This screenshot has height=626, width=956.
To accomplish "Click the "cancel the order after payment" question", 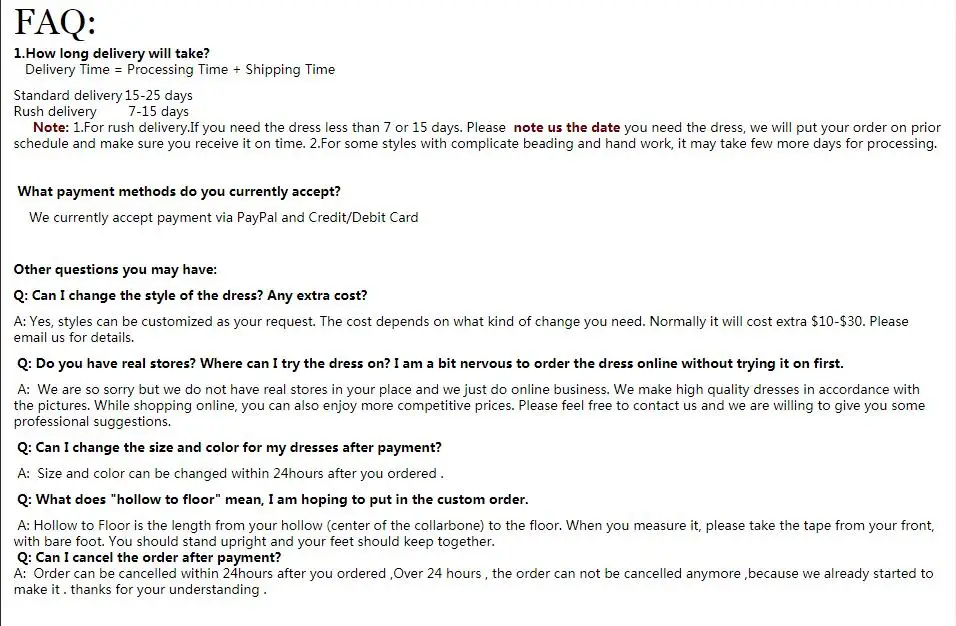I will [x=149, y=557].
